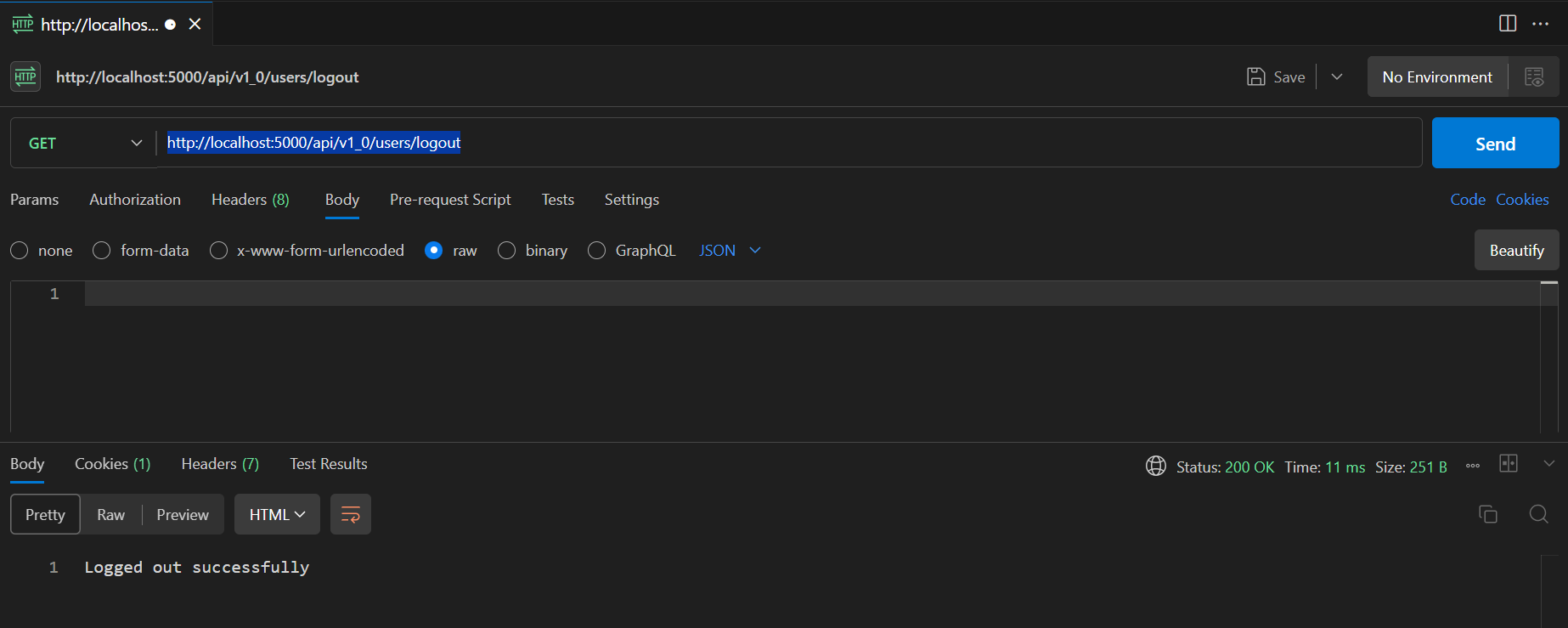Open the request Settings tab

(632, 199)
